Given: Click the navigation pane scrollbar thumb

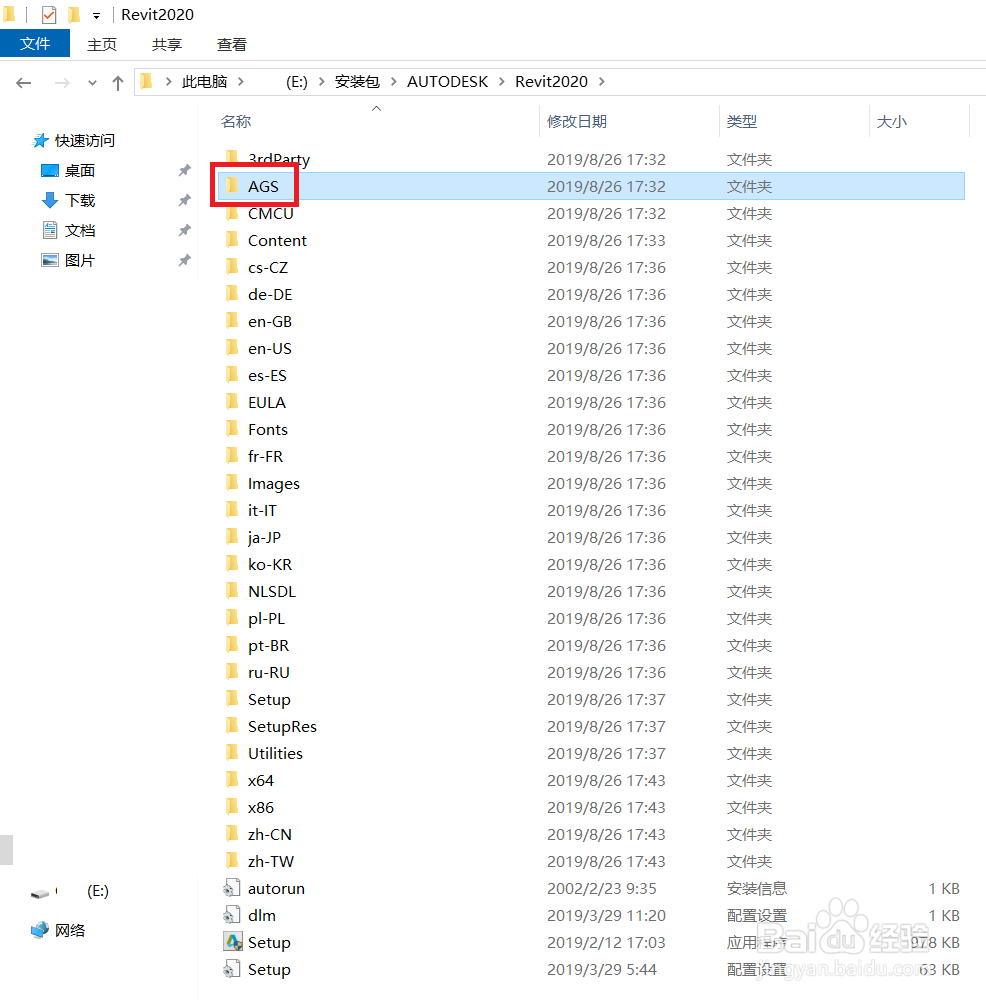Looking at the screenshot, I should [x=6, y=850].
